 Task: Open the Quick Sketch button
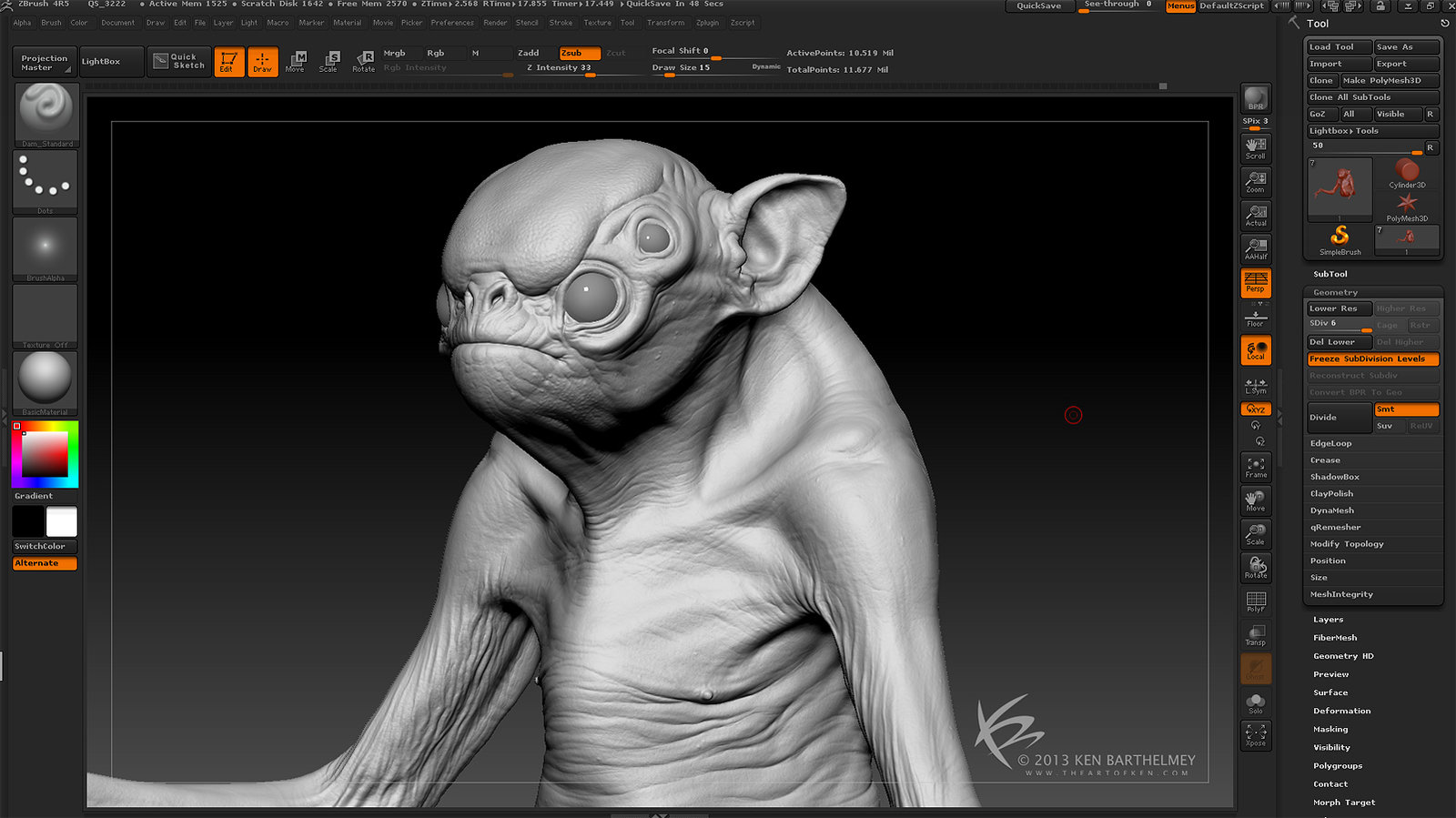[x=179, y=61]
